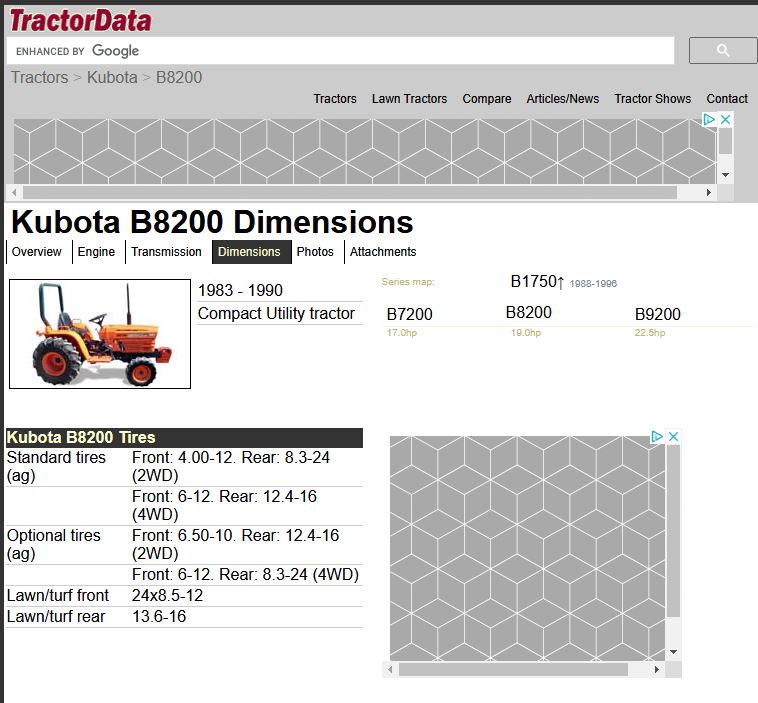Open the Lawn Tractors nav item

point(409,99)
